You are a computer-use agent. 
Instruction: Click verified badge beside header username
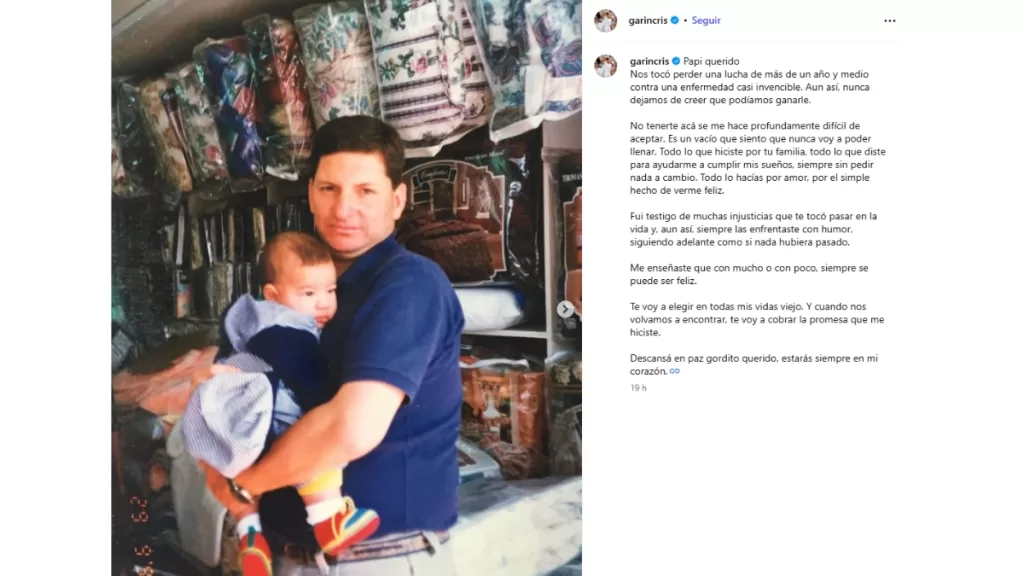[675, 20]
